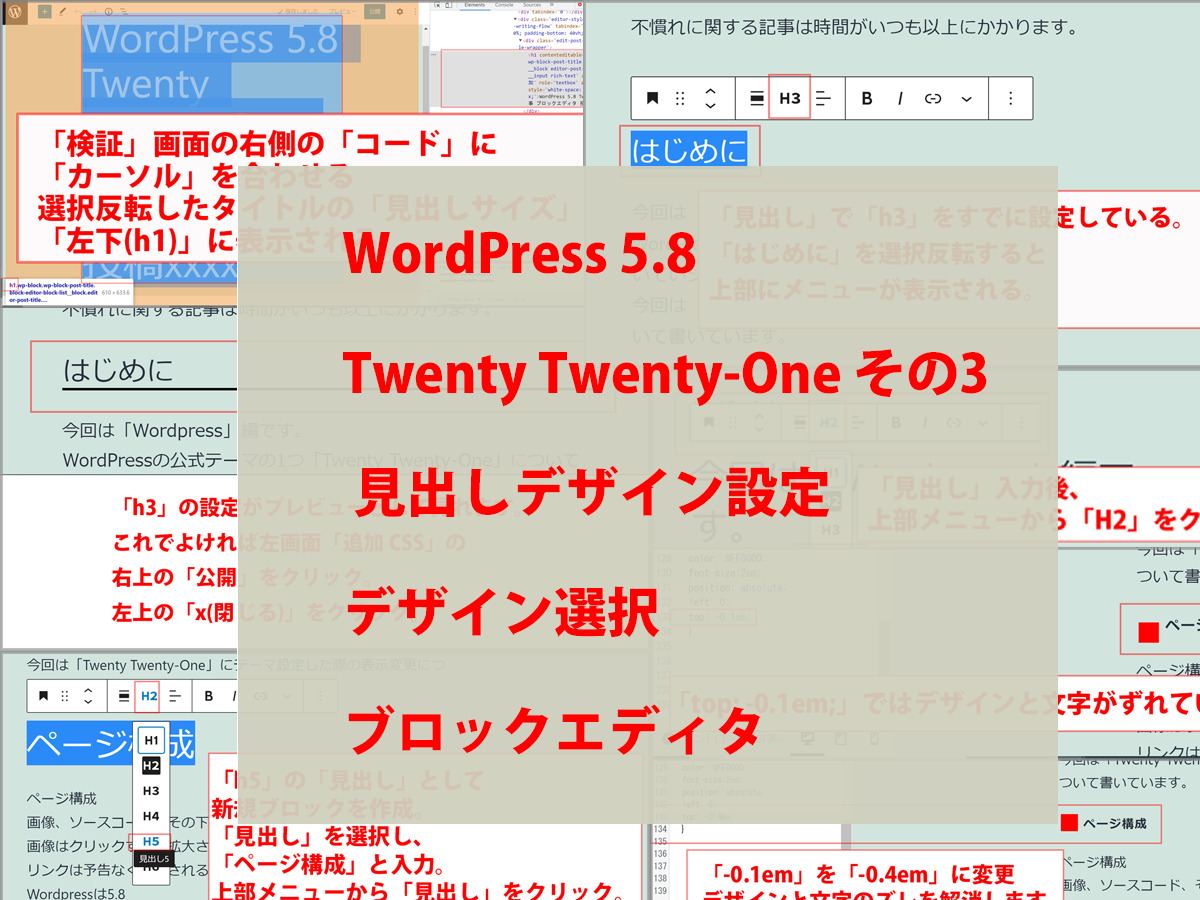Open the settings gear beside the 公開 button
The height and width of the screenshot is (900, 1200).
click(x=400, y=12)
